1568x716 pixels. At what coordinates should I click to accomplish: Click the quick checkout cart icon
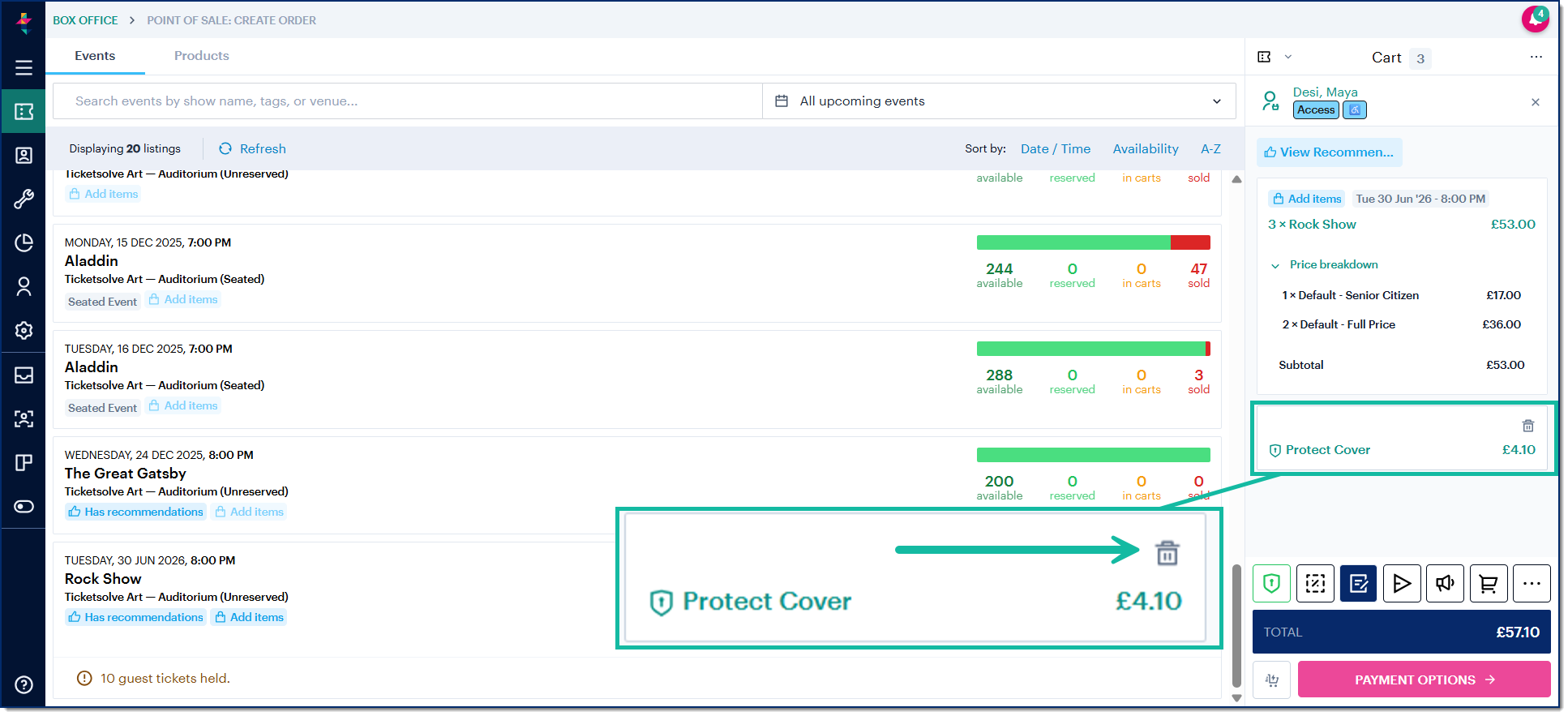click(1271, 680)
